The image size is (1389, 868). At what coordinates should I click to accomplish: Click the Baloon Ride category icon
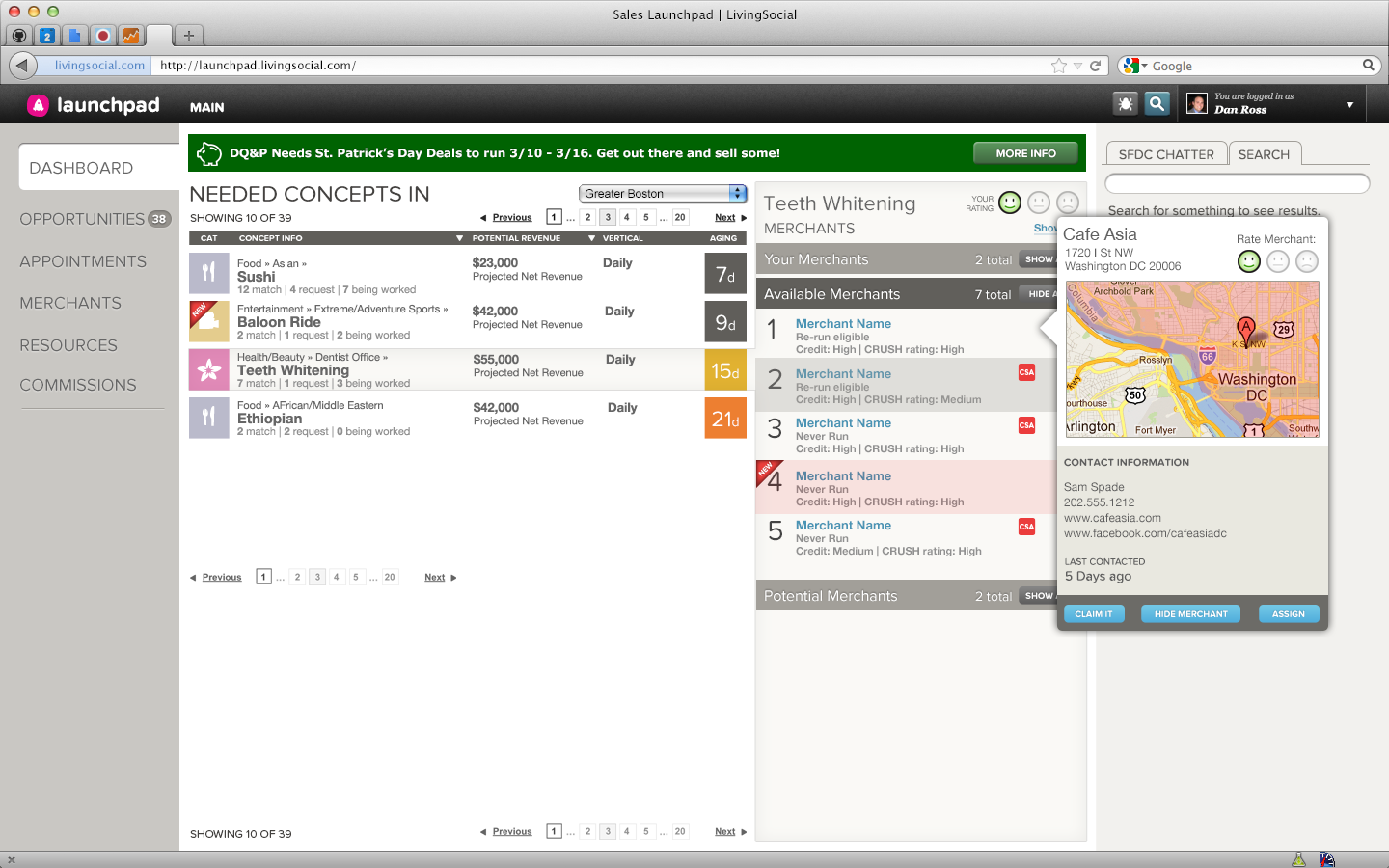pos(208,321)
